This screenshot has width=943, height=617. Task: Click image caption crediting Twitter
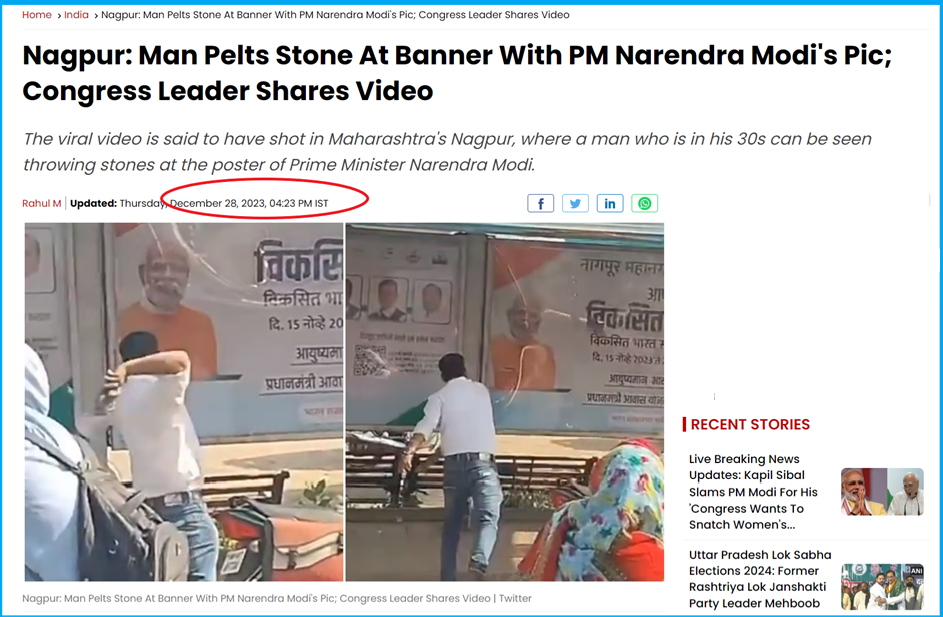coord(277,598)
